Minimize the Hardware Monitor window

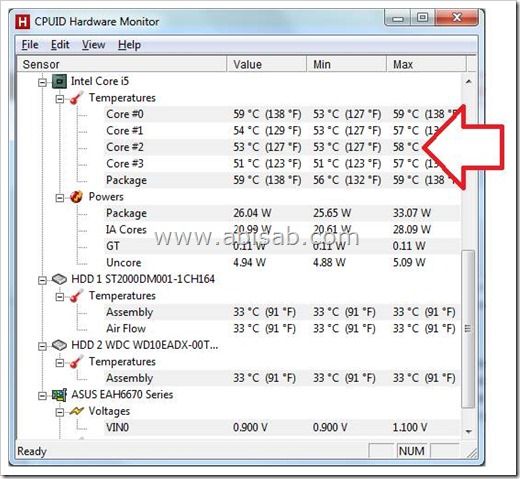(398, 18)
